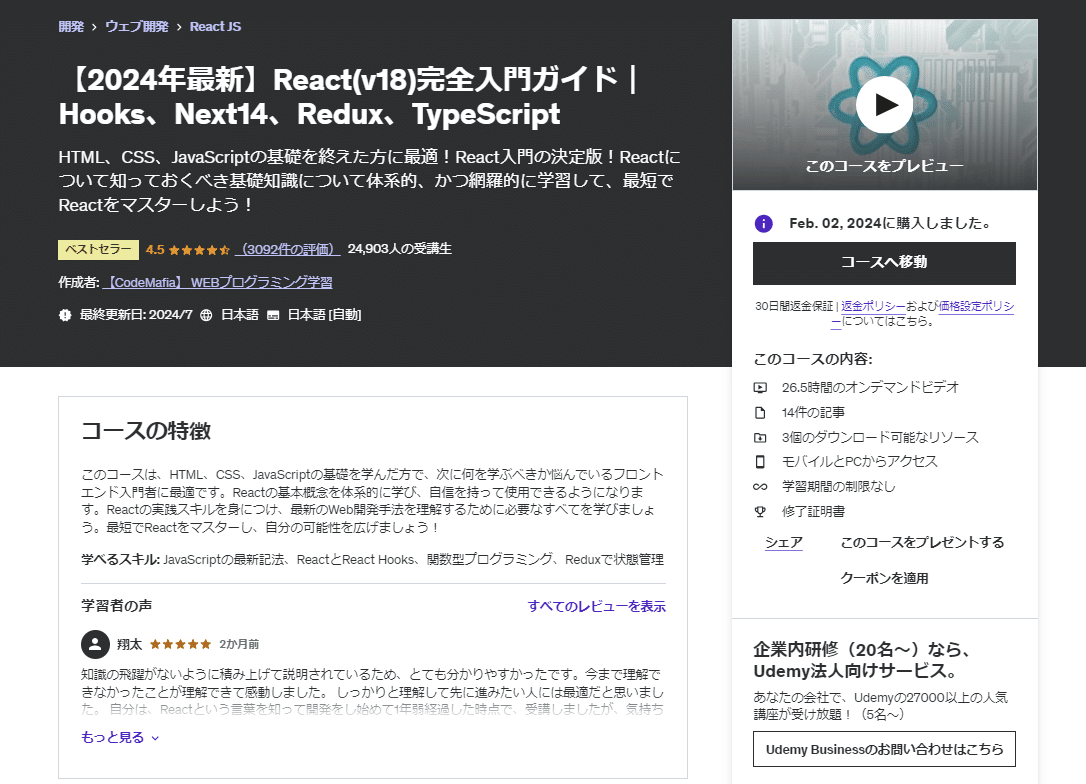Click 3個のダウンロード可能なリソース text

coord(880,438)
